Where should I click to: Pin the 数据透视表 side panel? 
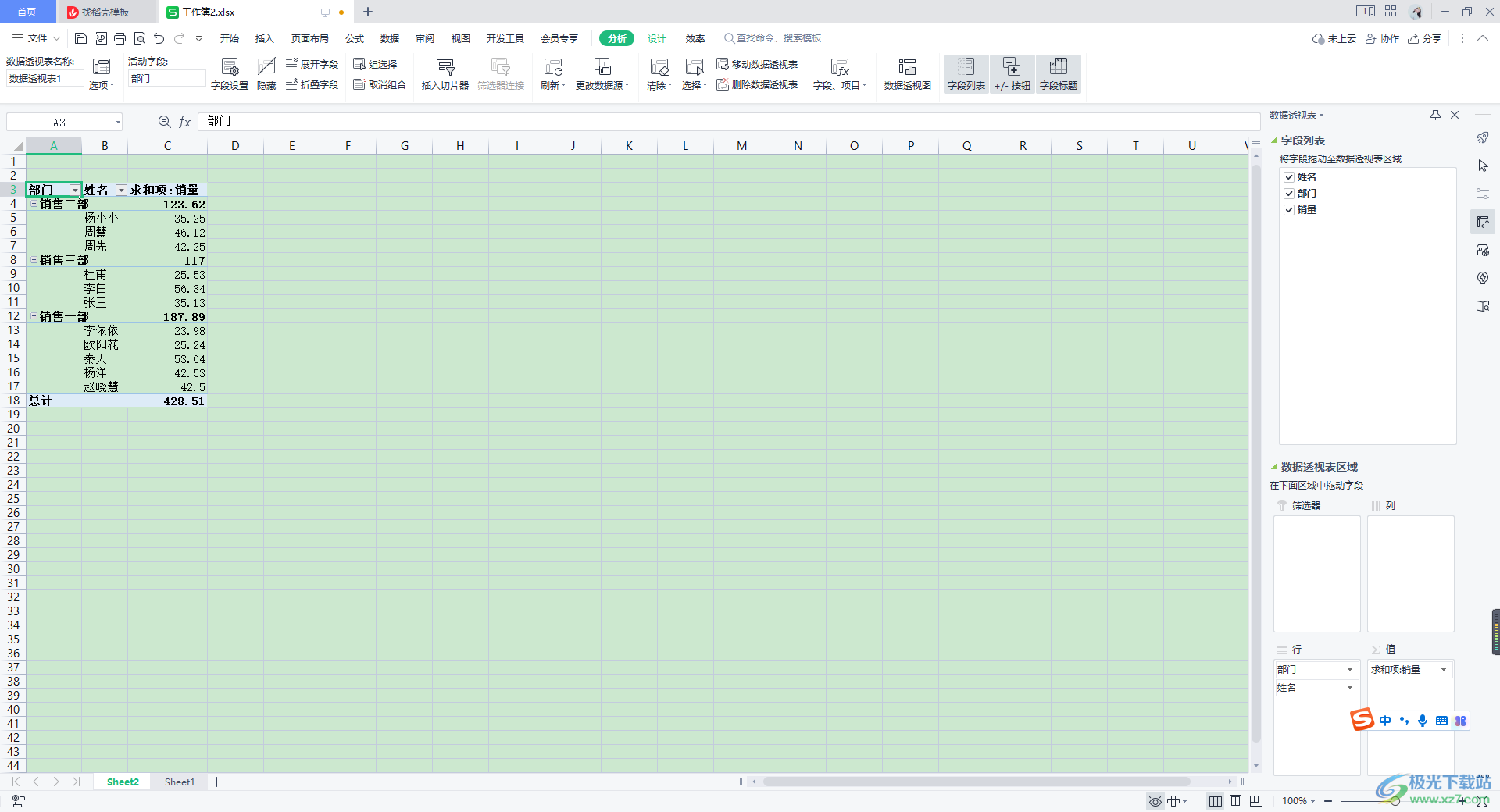click(1435, 115)
